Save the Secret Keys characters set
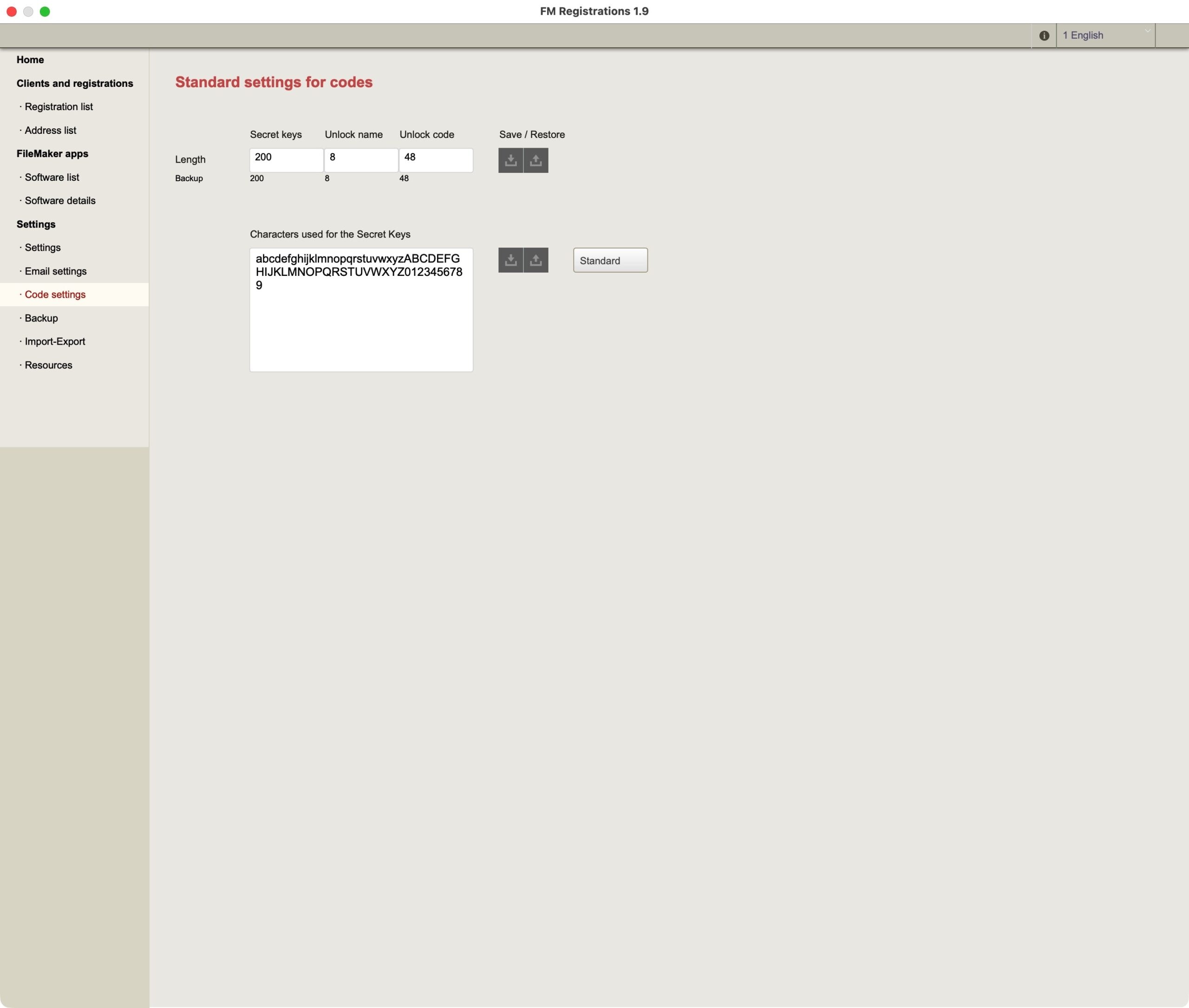Screen dimensions: 1189x1008 coord(510,261)
